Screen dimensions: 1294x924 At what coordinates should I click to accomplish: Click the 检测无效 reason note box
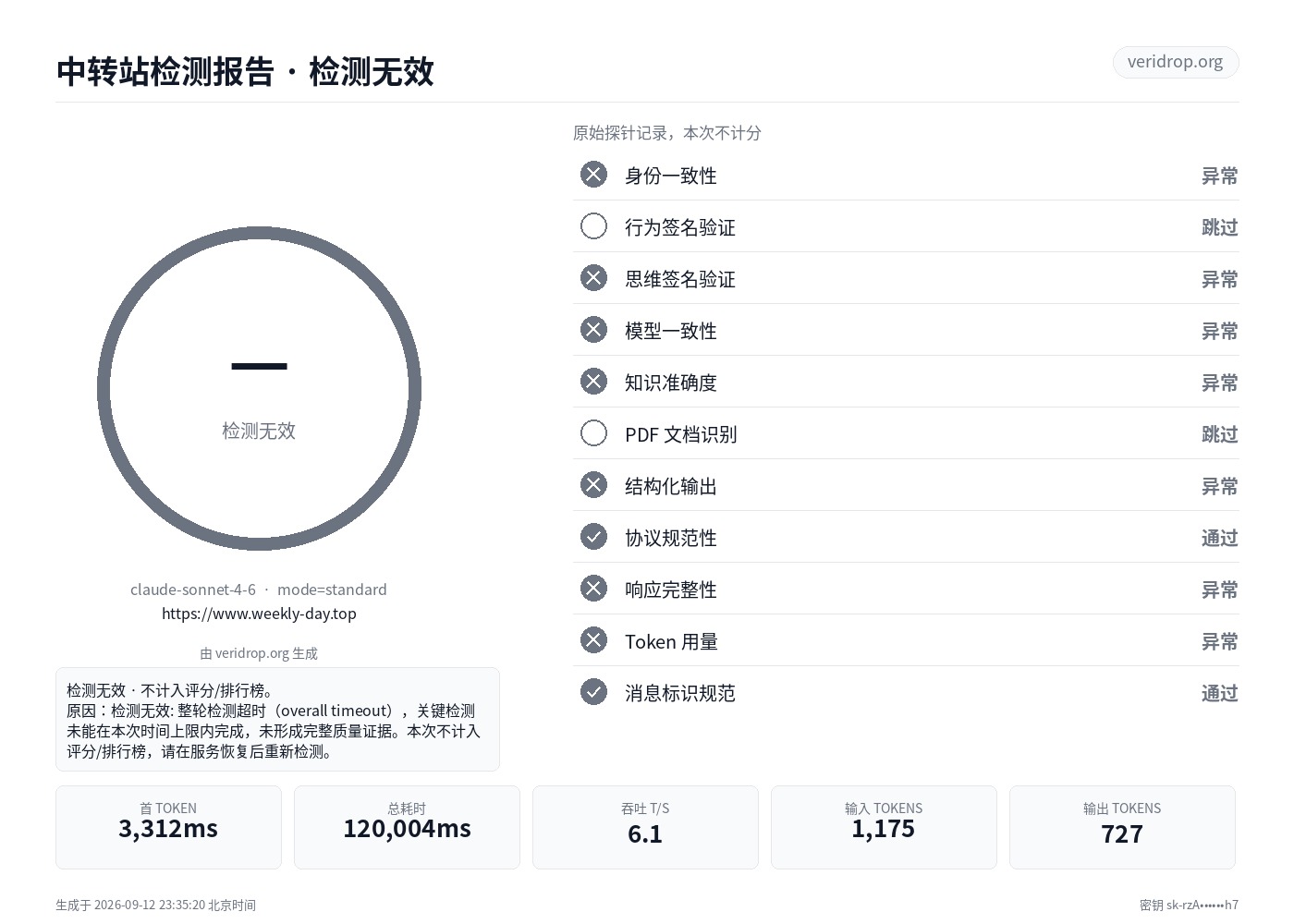pos(277,719)
